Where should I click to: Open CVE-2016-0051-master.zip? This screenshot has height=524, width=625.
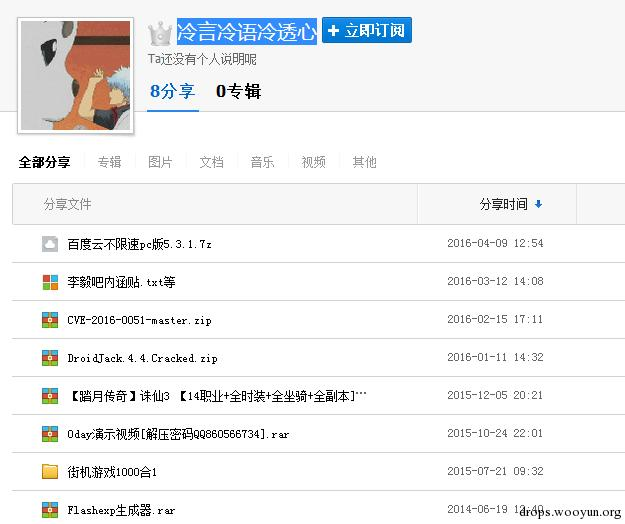click(x=140, y=320)
